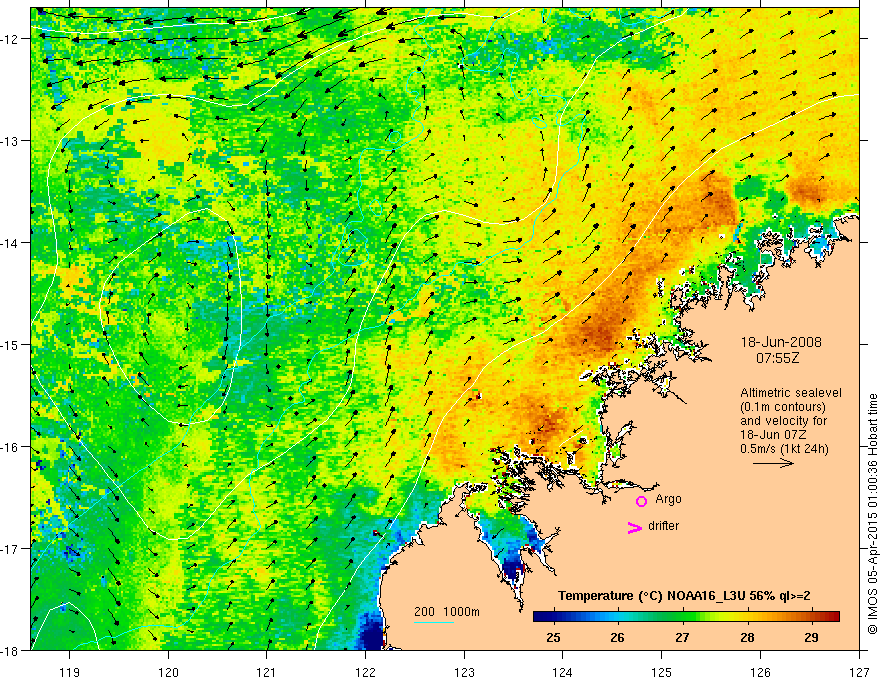Click the color bar label '25'
The width and height of the screenshot is (880, 680).
(553, 637)
